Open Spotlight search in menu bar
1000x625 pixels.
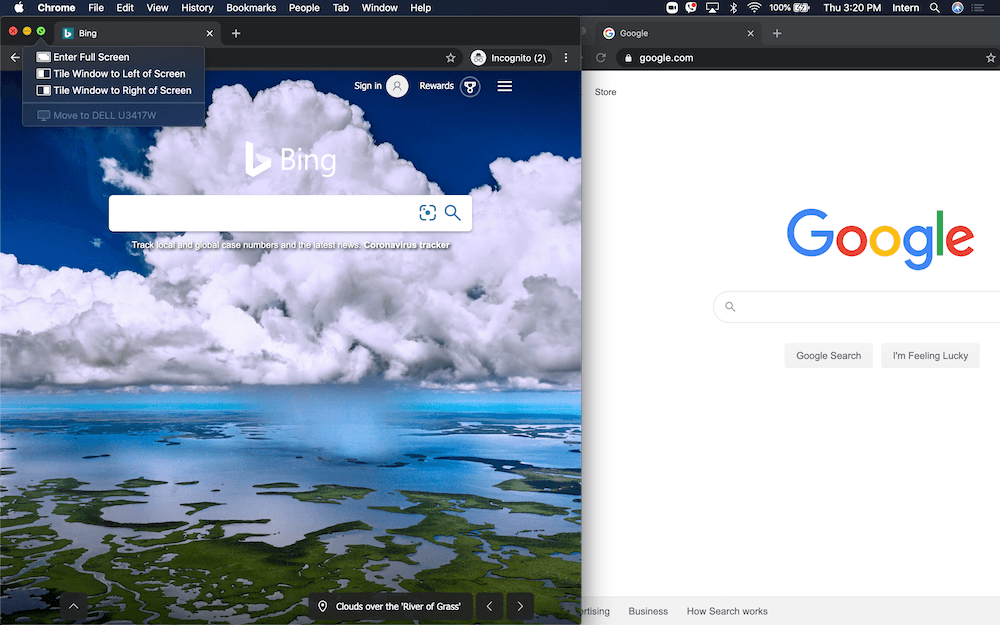934,8
